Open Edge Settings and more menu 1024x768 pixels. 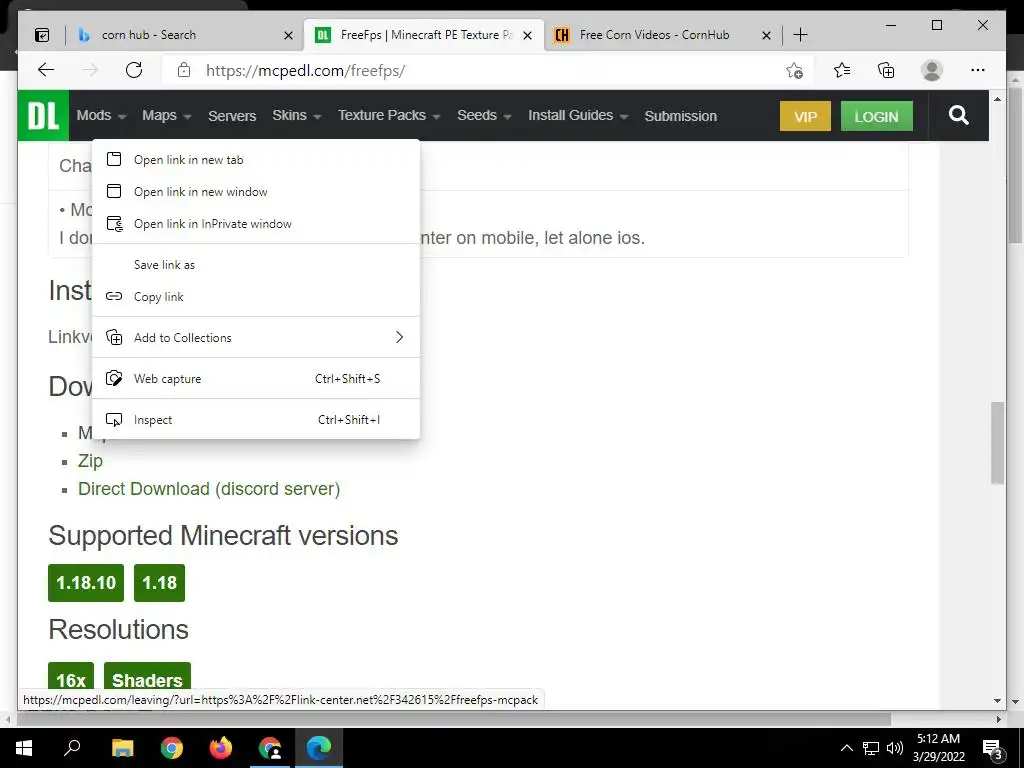tap(978, 70)
